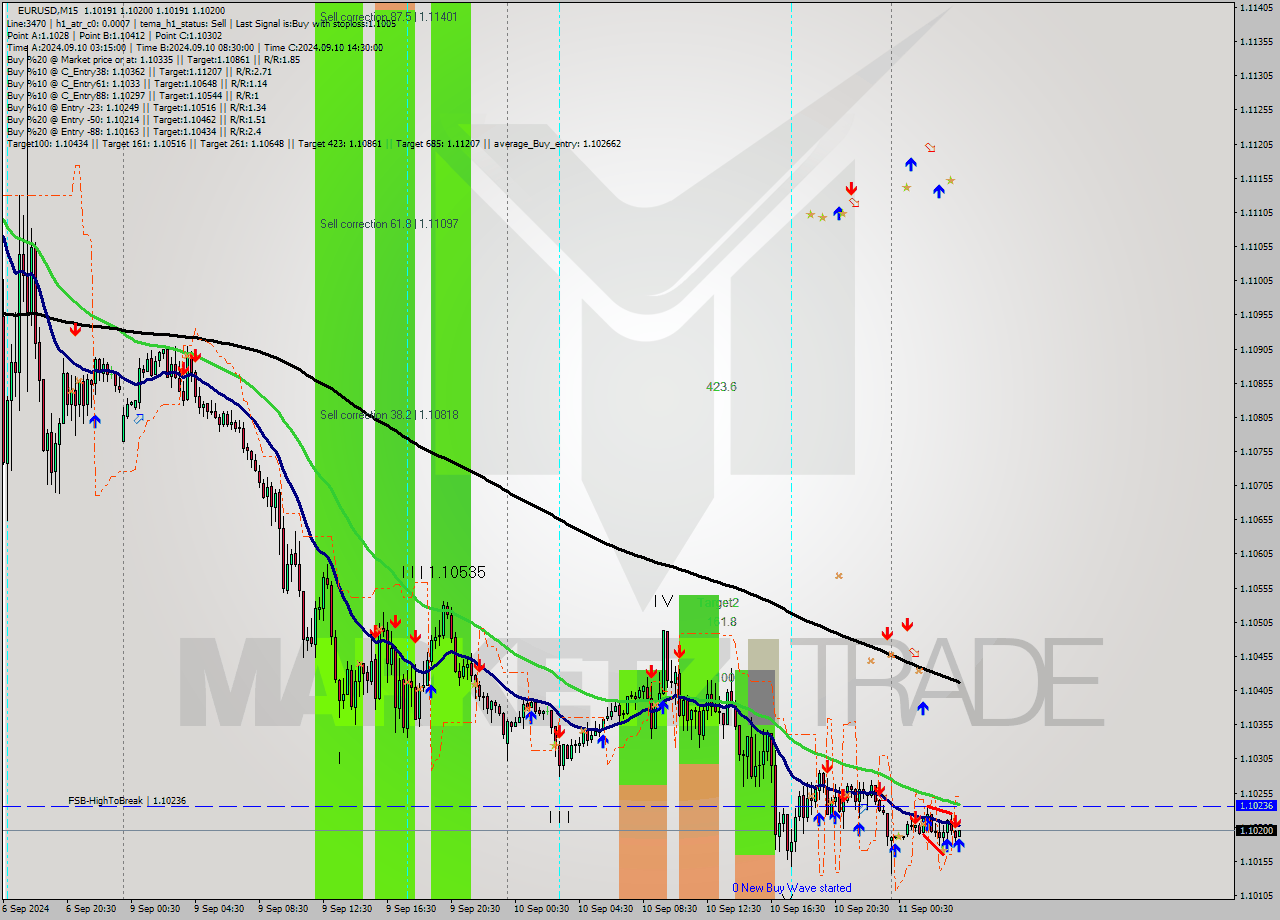Click the 'Target100: 1.10434' targets summary line
Image resolution: width=1280 pixels, height=920 pixels.
coord(313,143)
